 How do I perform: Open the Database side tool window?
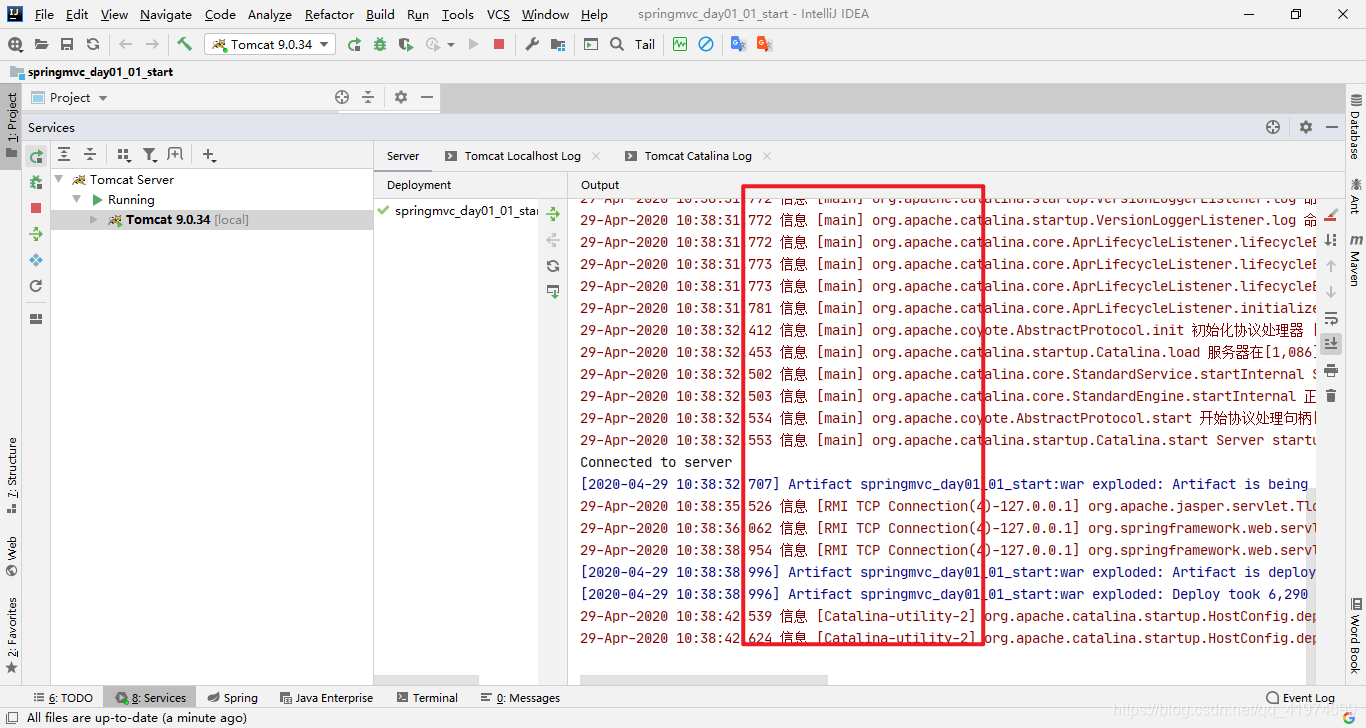(x=1355, y=127)
